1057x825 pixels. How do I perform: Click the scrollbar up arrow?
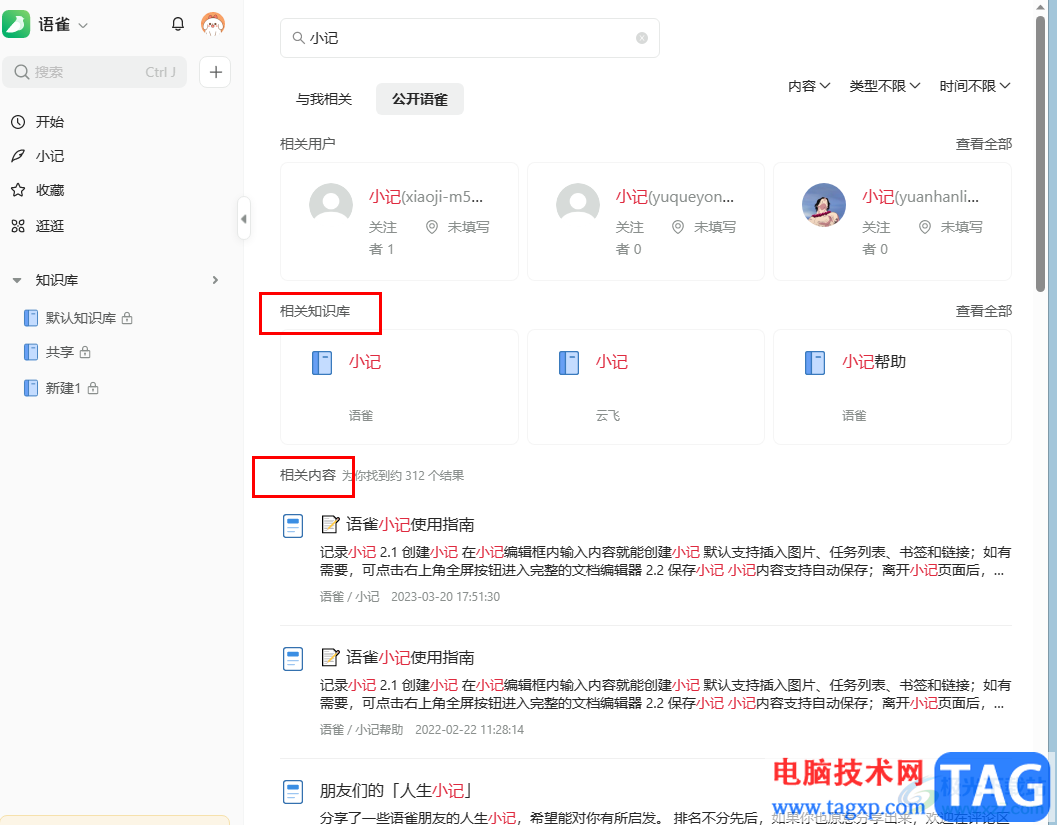[1040, 6]
